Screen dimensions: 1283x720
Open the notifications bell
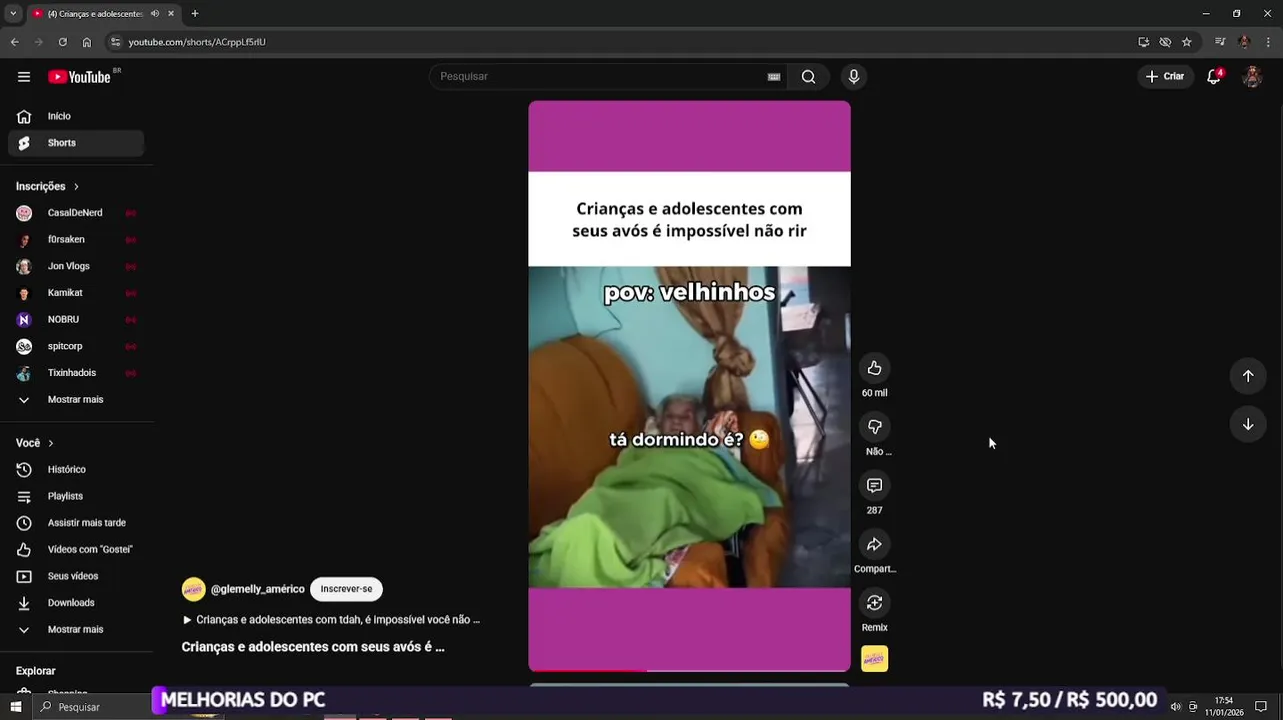[x=1214, y=77]
